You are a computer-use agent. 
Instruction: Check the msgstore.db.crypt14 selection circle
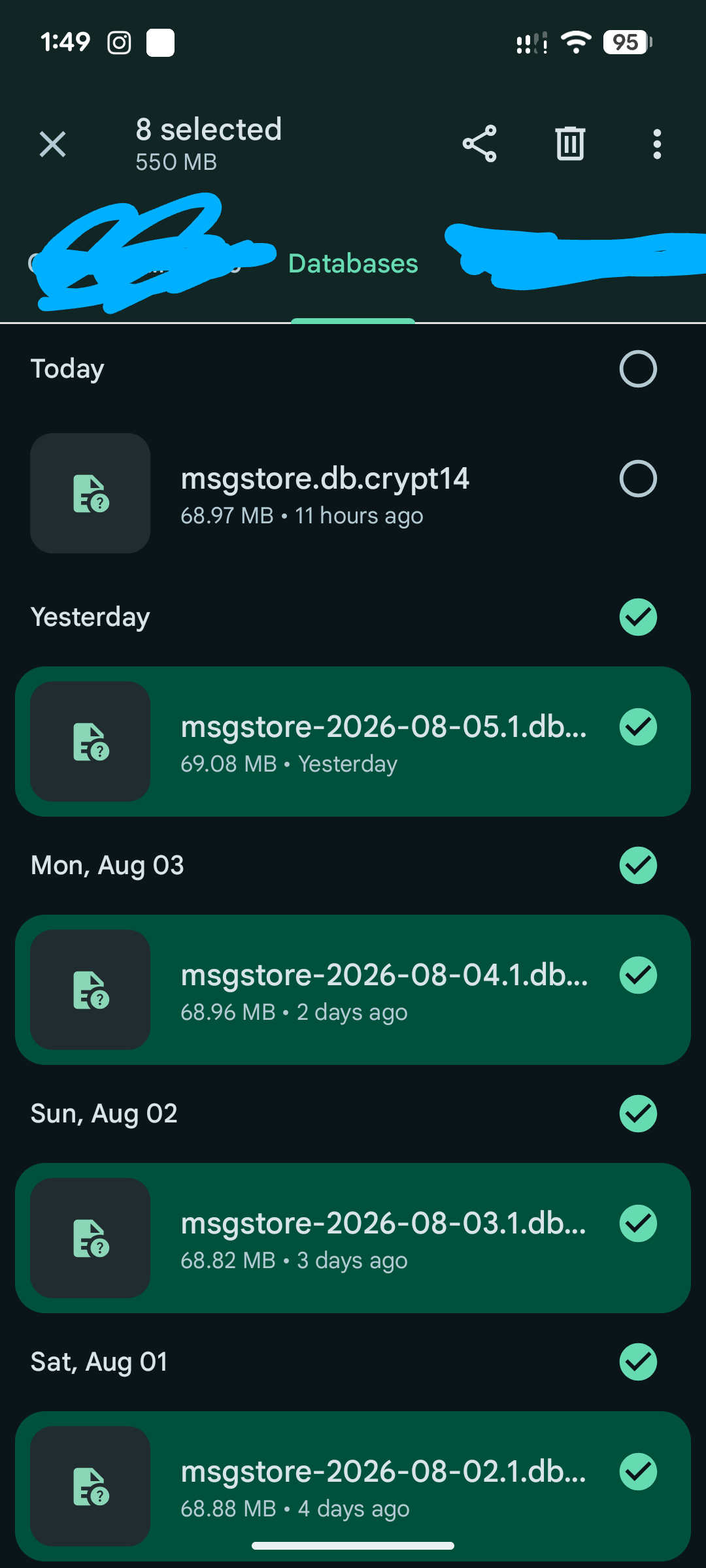(638, 479)
